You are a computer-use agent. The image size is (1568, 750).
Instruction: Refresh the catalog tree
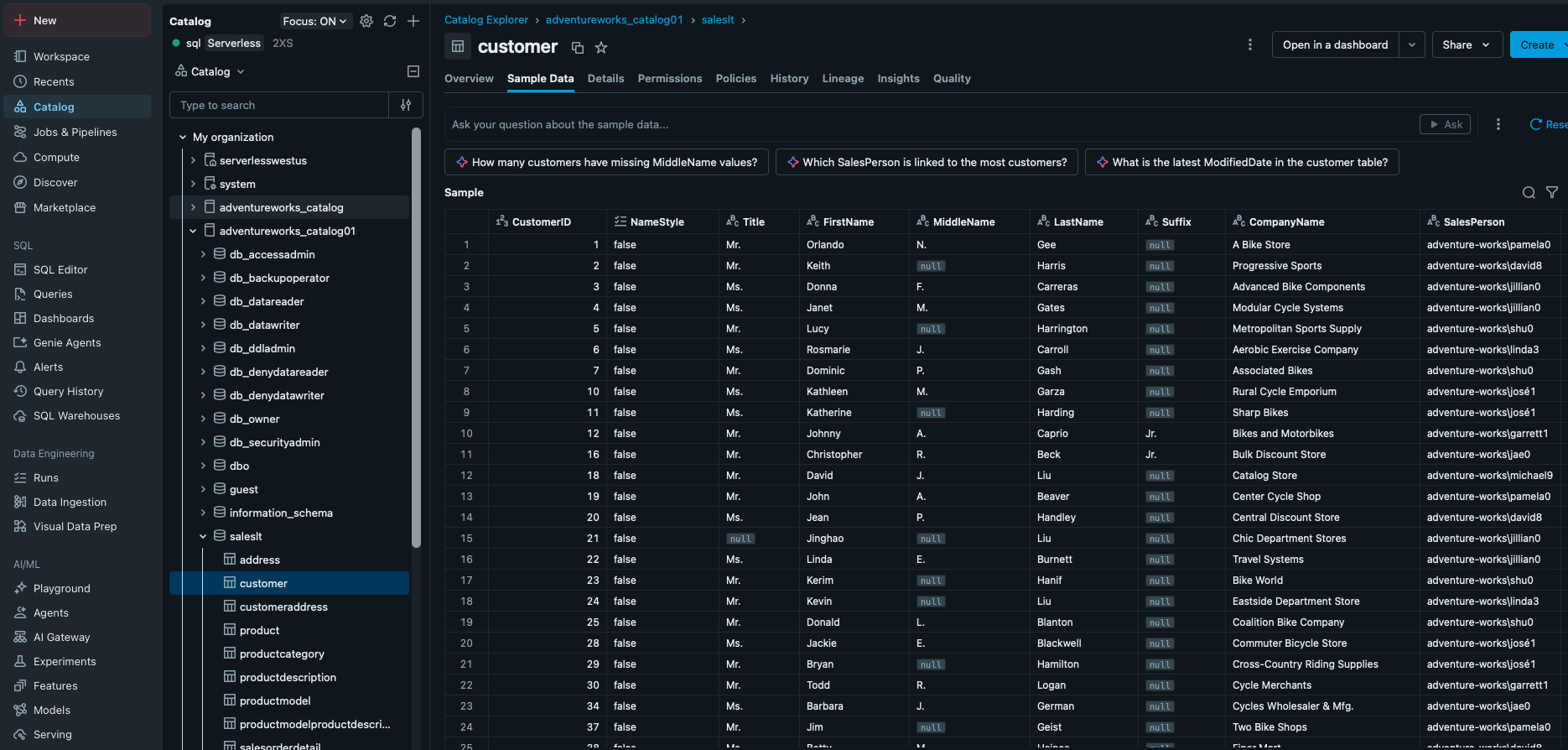[390, 21]
